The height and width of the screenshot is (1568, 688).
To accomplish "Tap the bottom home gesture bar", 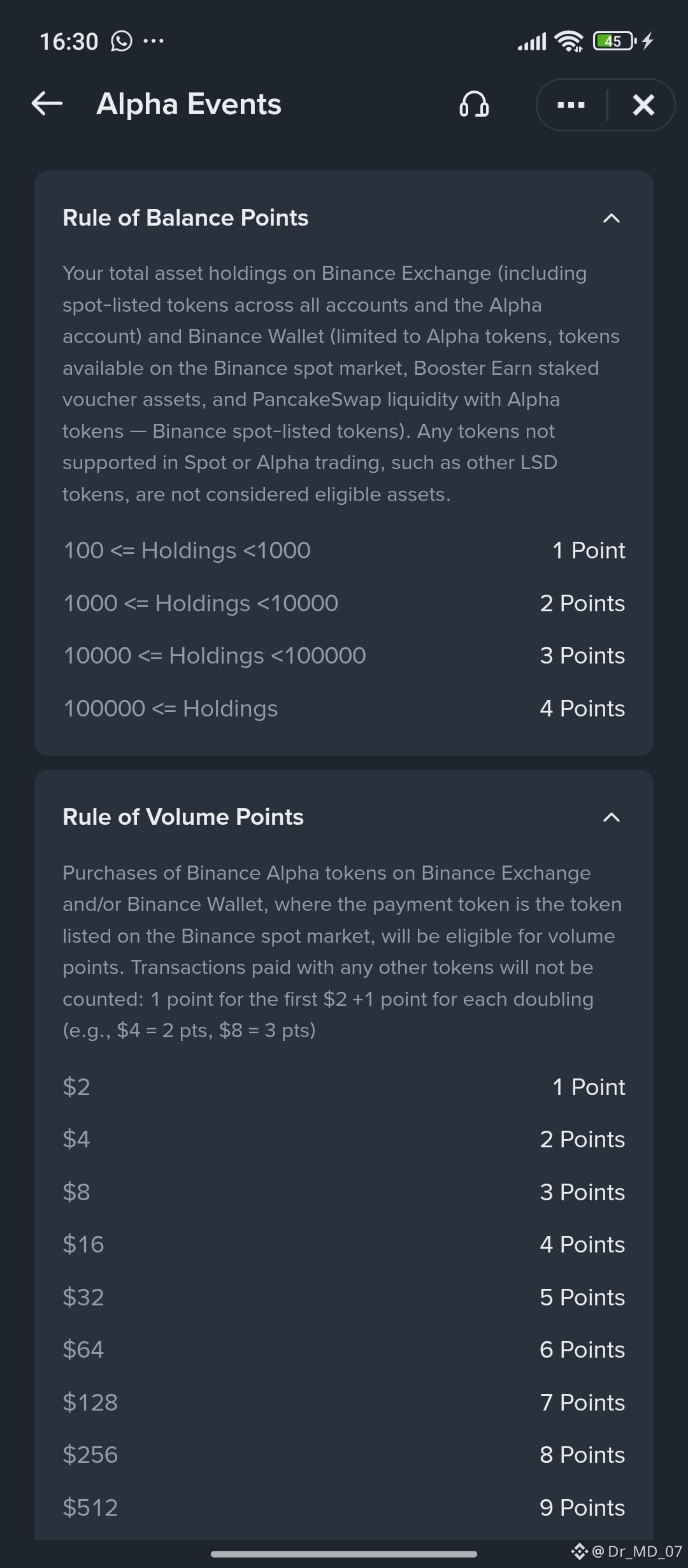I will click(344, 1554).
